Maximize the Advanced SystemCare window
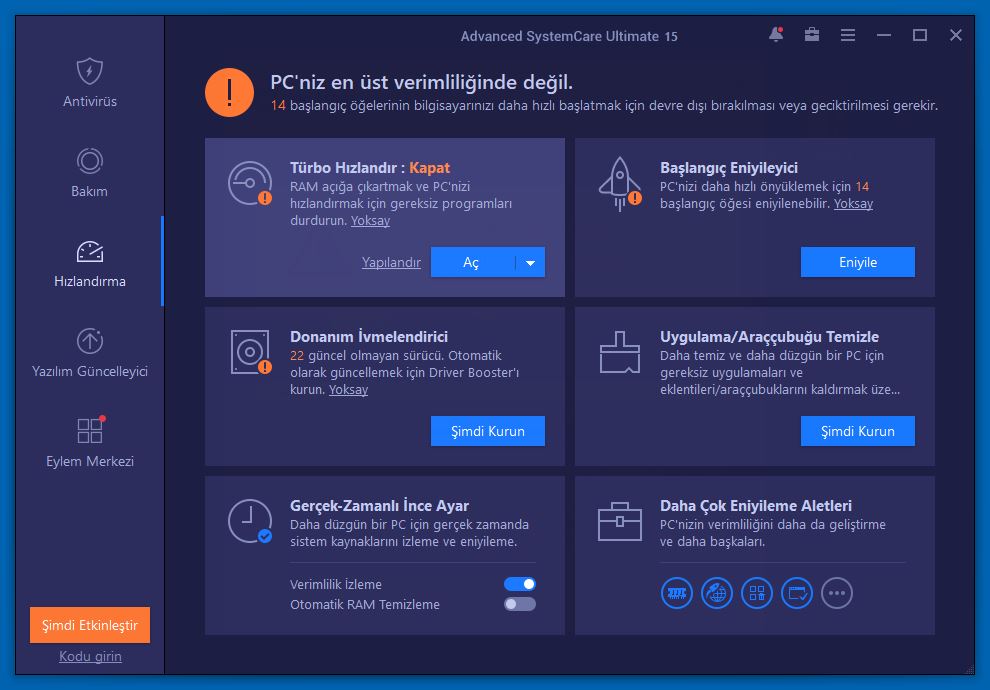Viewport: 990px width, 690px height. (920, 35)
